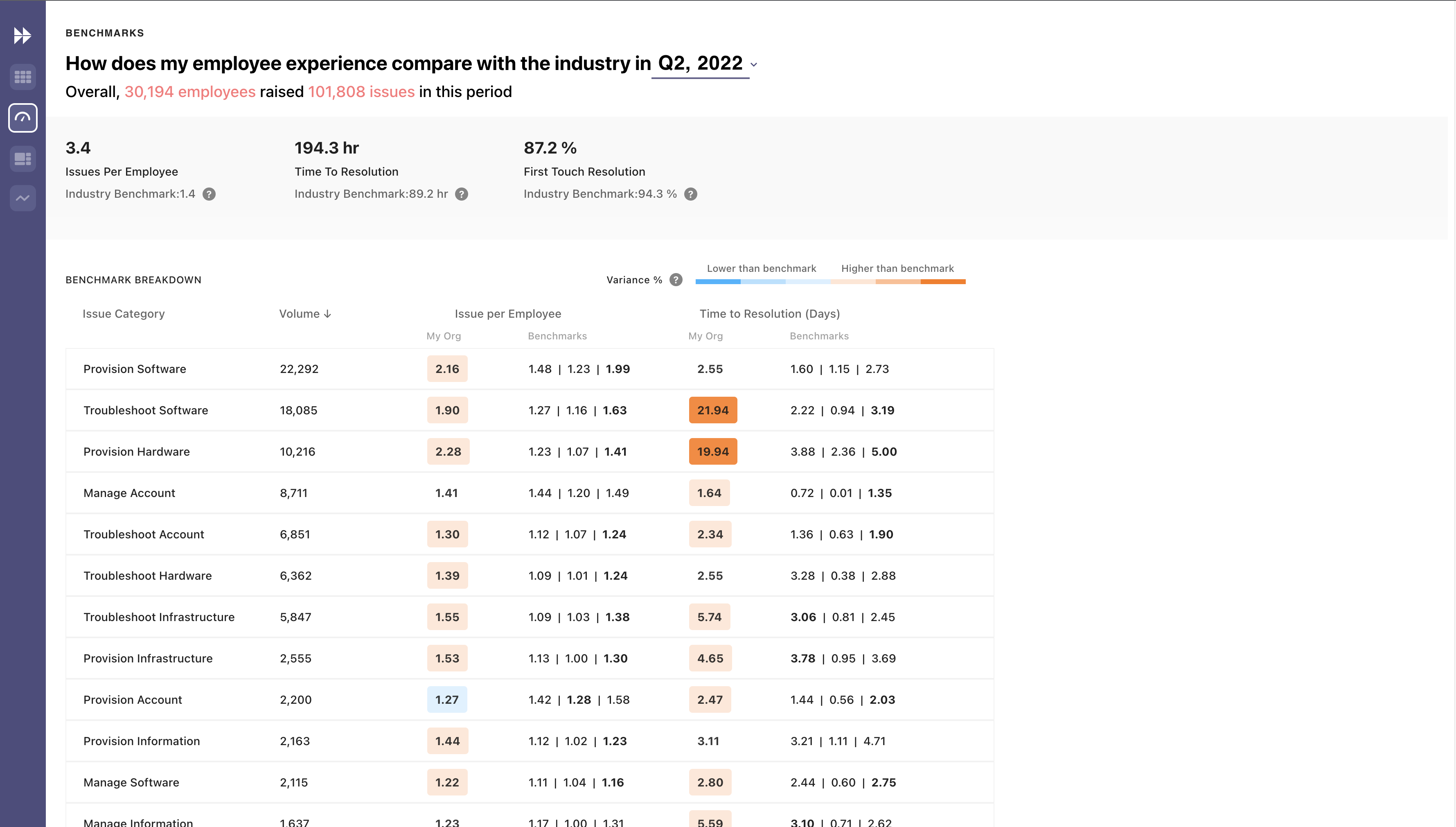Click help icon for Issues Per Employee benchmark
Screen dimensions: 1456x827
click(209, 194)
